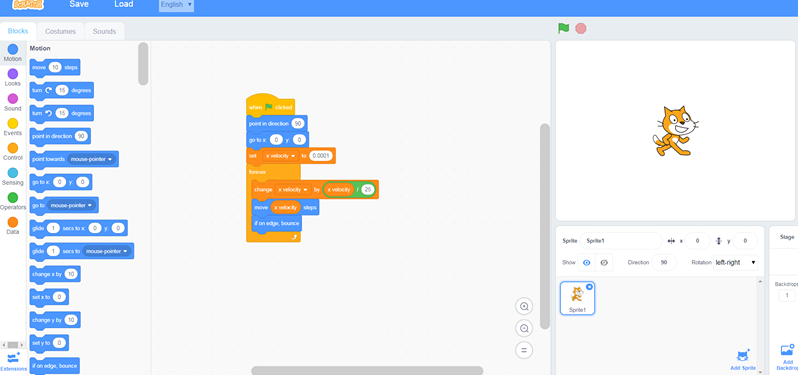Click the when flag clicked hat block

click(x=270, y=105)
